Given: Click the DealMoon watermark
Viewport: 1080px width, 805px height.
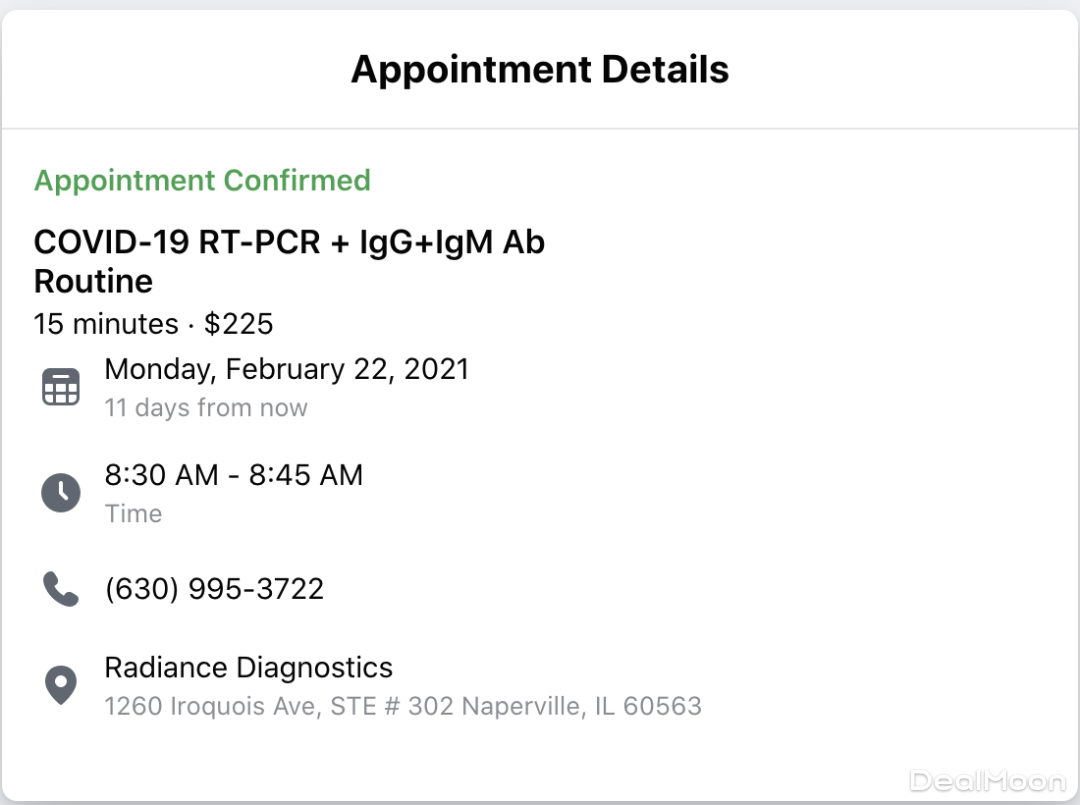Looking at the screenshot, I should click(x=987, y=781).
